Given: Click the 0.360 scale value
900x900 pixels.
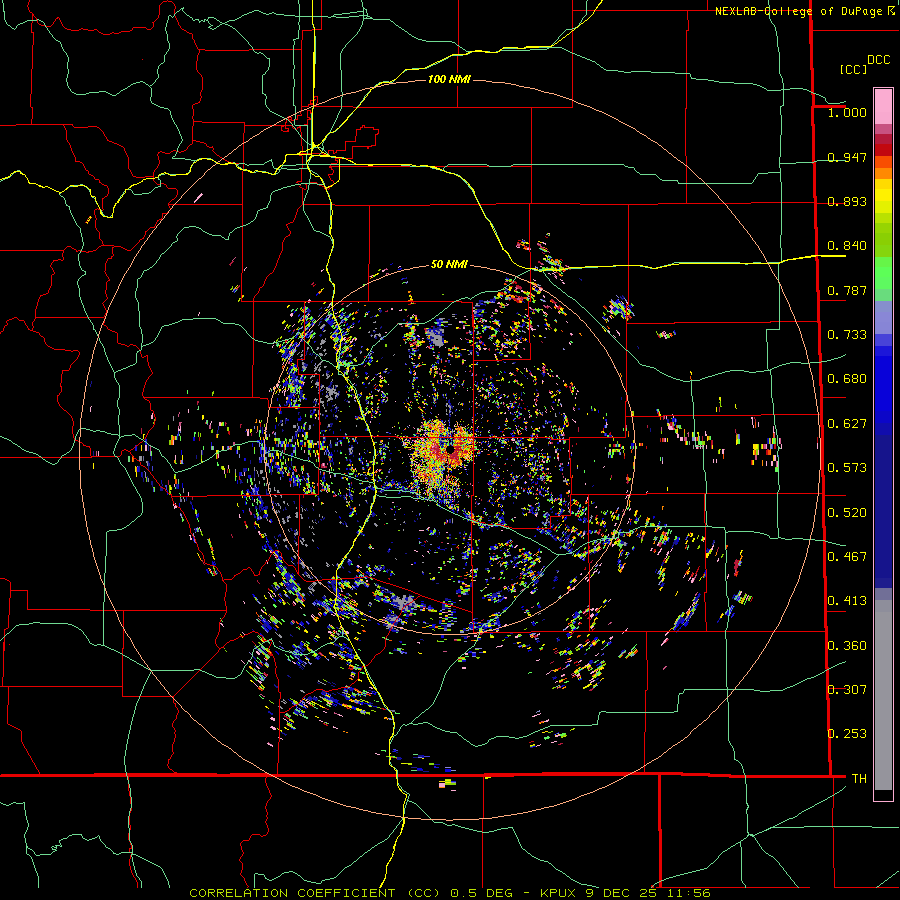Looking at the screenshot, I should [847, 646].
